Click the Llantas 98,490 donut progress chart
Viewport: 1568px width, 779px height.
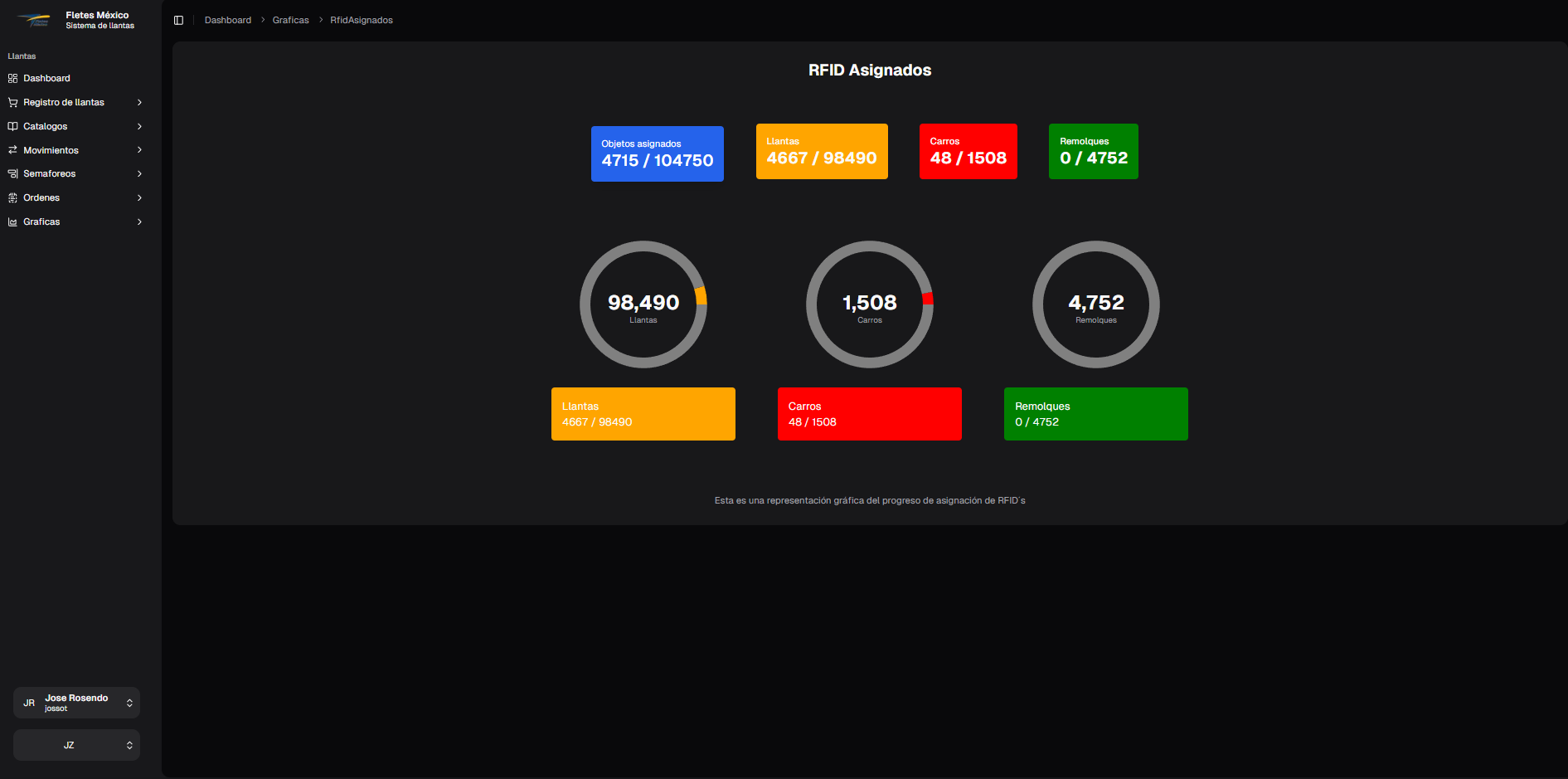643,304
